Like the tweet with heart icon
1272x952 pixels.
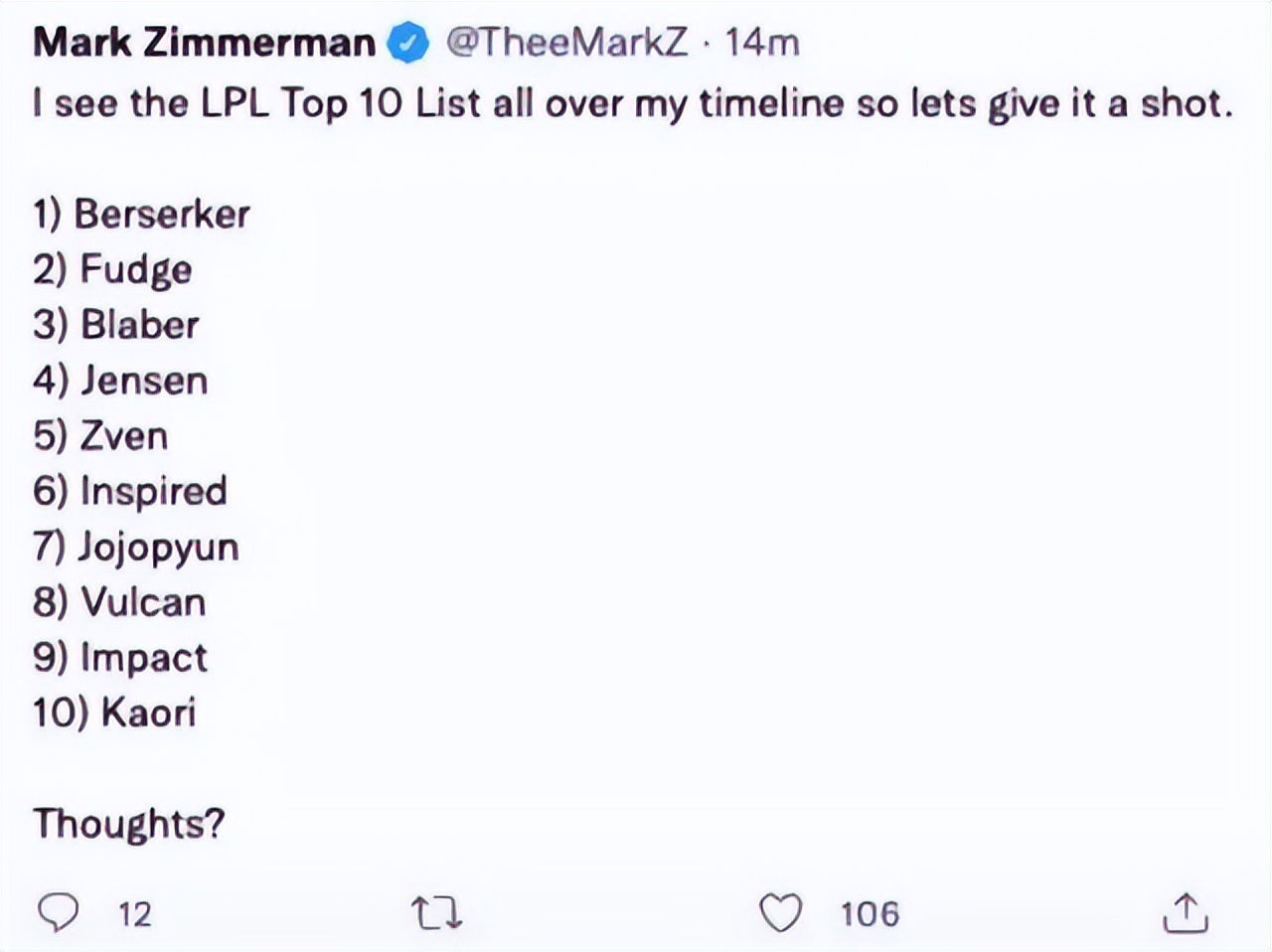pos(780,912)
